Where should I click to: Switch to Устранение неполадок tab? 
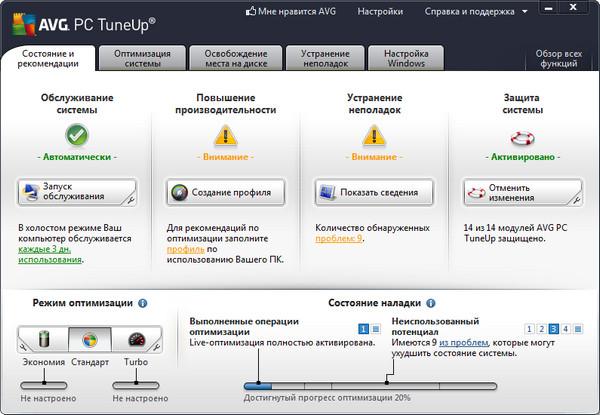click(325, 59)
